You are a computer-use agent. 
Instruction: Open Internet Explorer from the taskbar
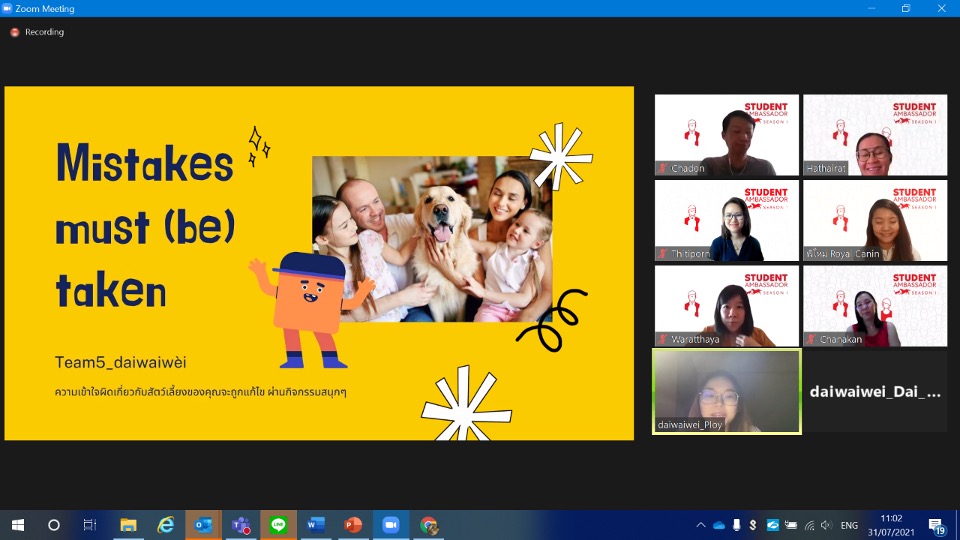[x=165, y=525]
